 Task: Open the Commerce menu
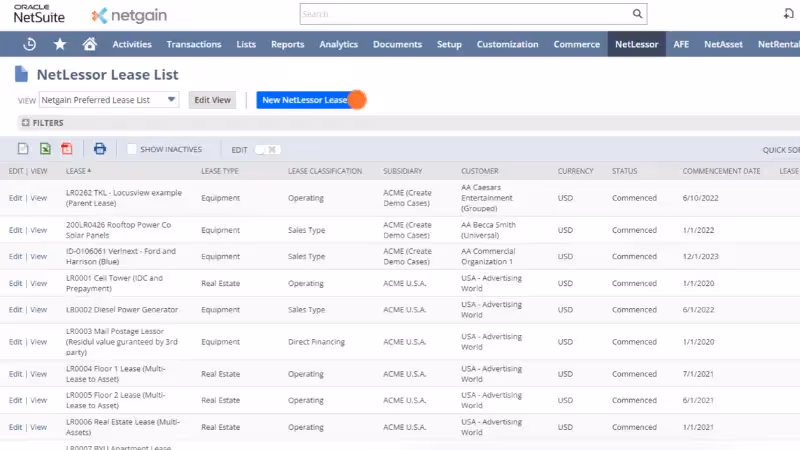[x=577, y=44]
